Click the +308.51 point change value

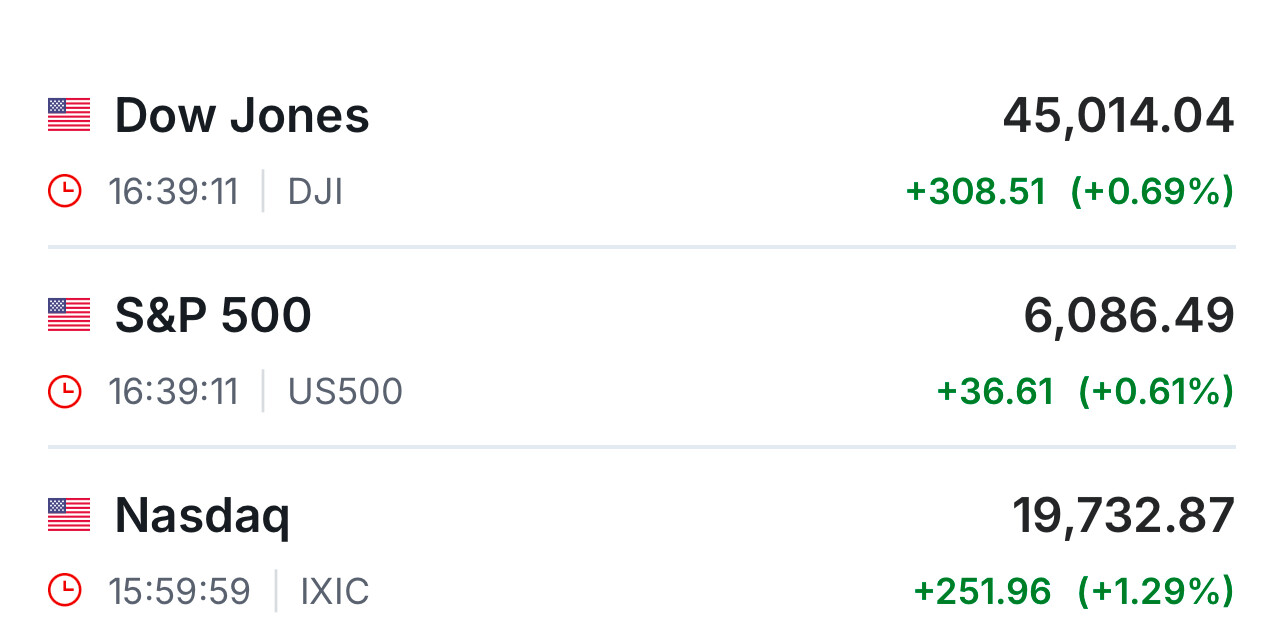975,191
